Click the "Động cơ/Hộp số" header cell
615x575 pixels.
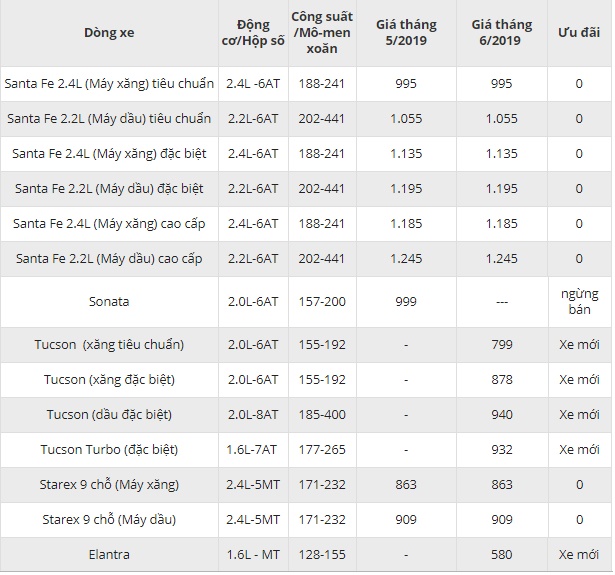coord(253,33)
